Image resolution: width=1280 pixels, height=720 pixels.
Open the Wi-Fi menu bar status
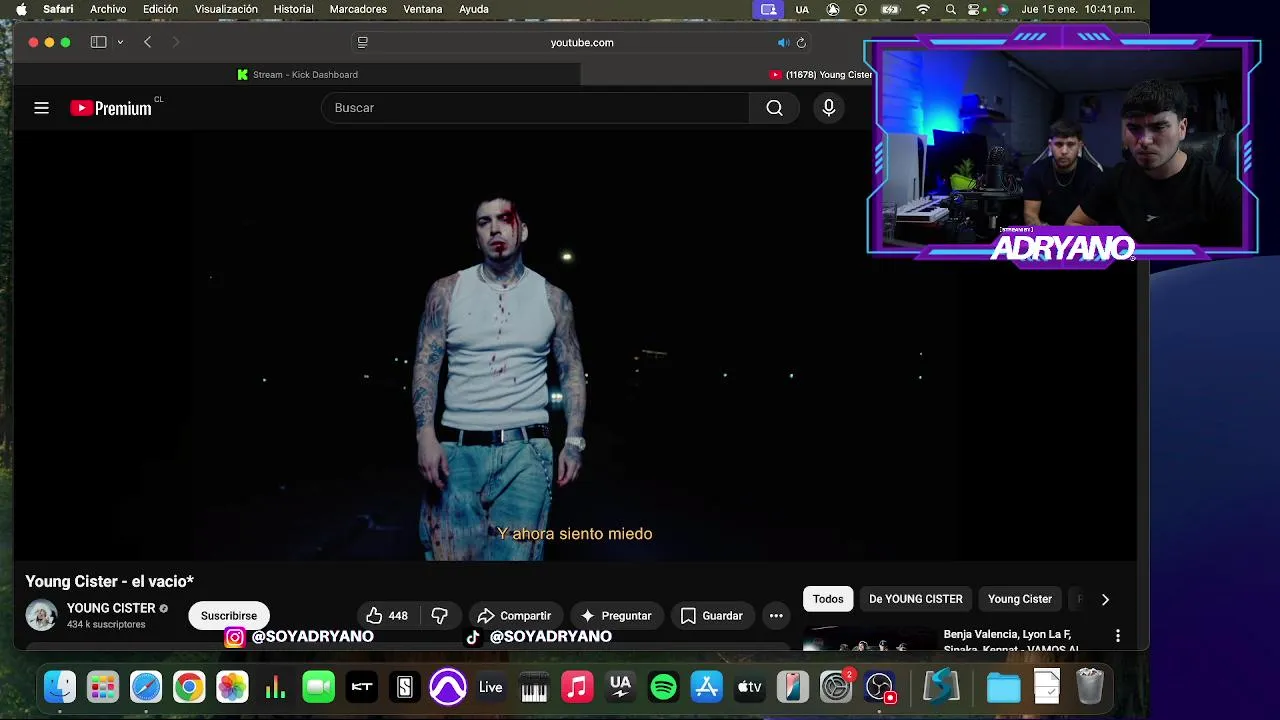923,9
